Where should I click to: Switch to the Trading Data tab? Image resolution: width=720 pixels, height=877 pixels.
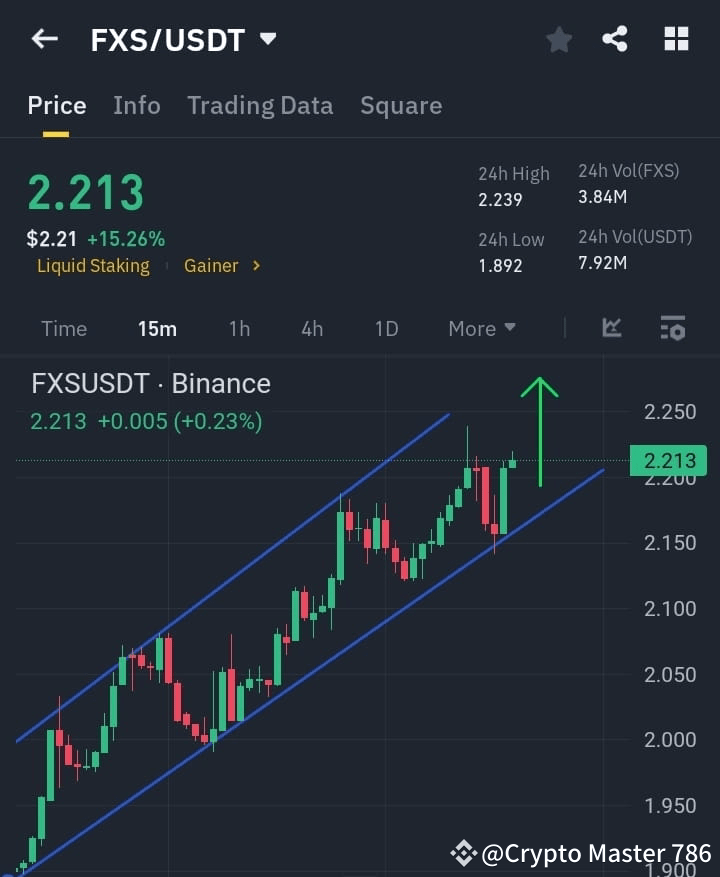(260, 105)
